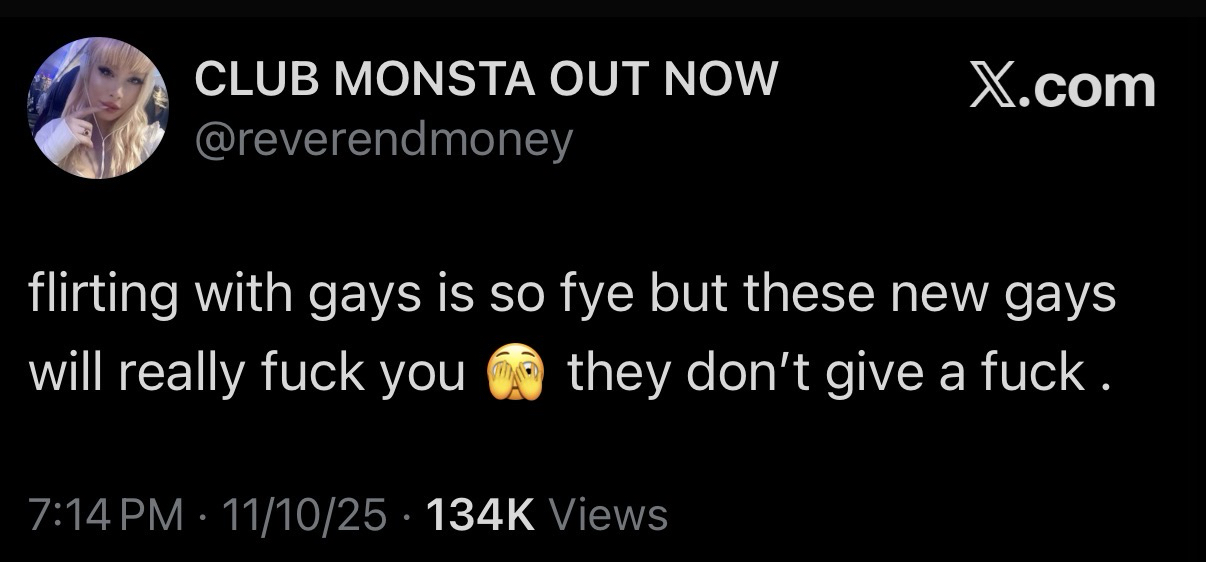Click the 11/10/25 post date
The height and width of the screenshot is (562, 1206).
(305, 515)
